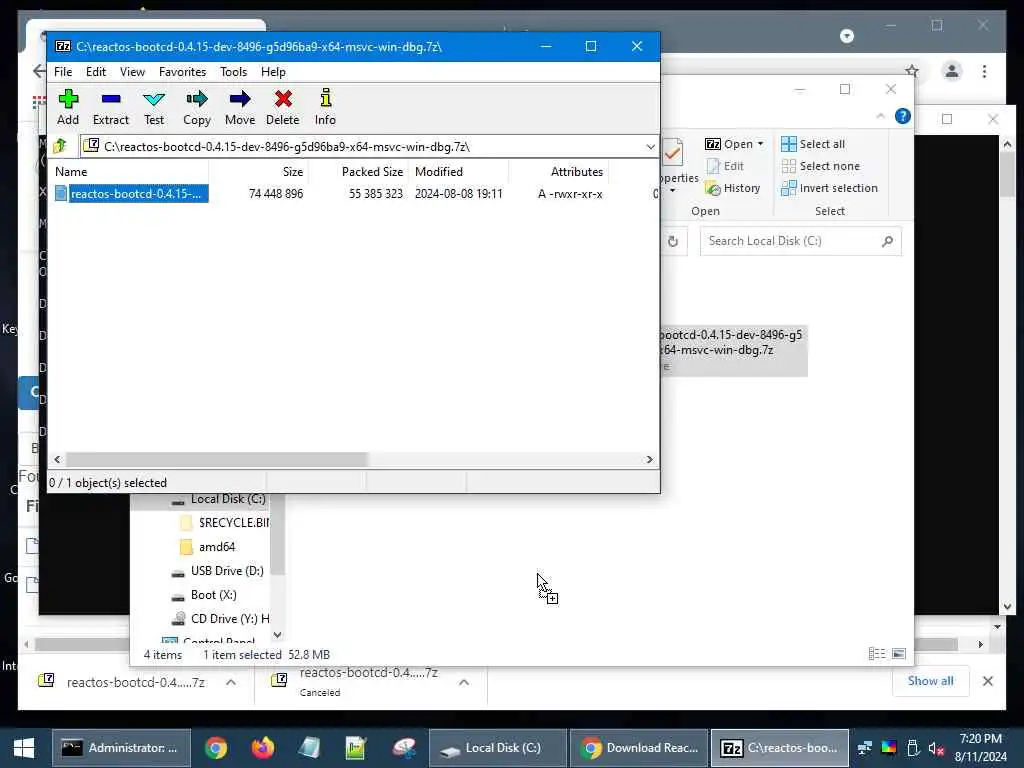Run the Test archive tool
The height and width of the screenshot is (768, 1024).
tap(154, 107)
